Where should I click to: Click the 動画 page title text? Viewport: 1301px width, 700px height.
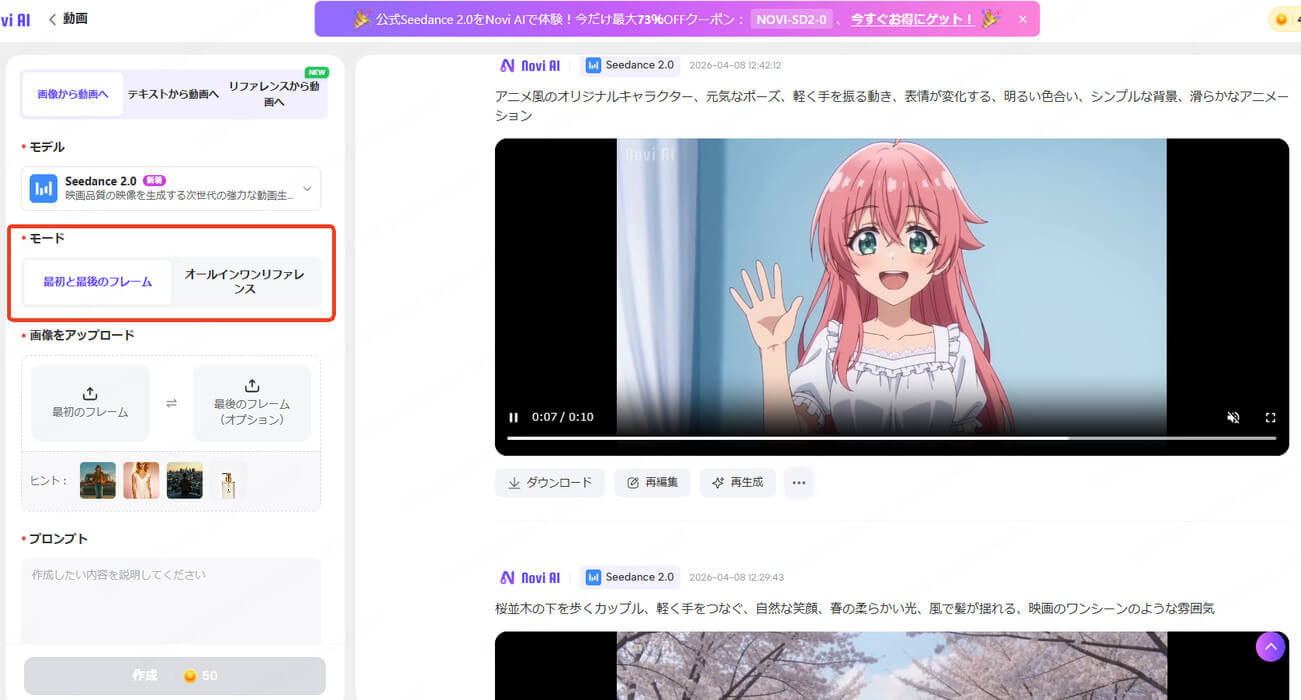click(75, 19)
